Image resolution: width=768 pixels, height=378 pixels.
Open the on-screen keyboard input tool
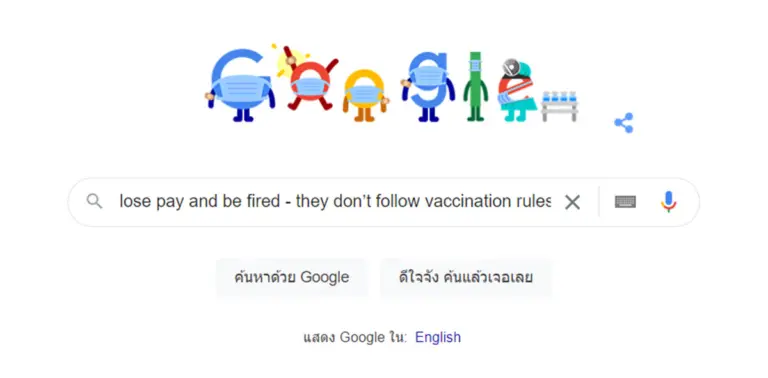point(625,202)
